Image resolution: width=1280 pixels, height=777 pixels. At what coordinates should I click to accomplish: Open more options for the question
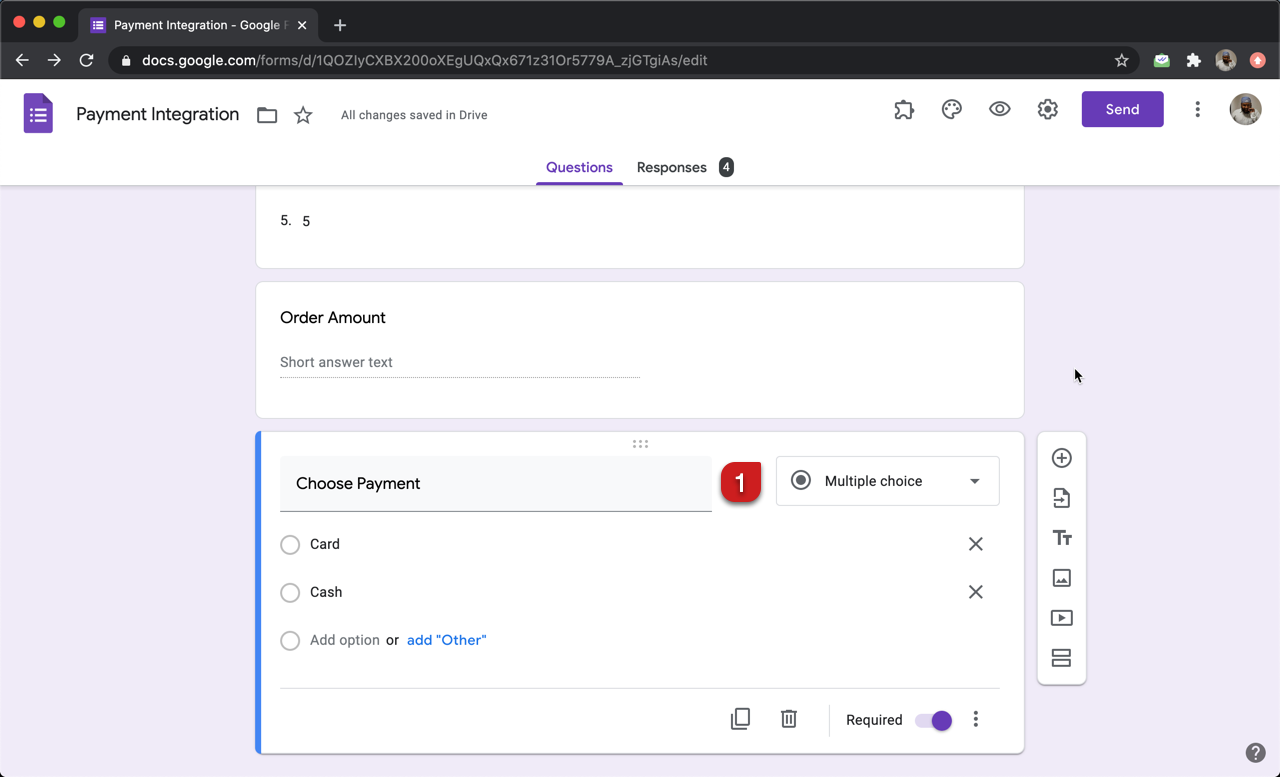pos(975,719)
